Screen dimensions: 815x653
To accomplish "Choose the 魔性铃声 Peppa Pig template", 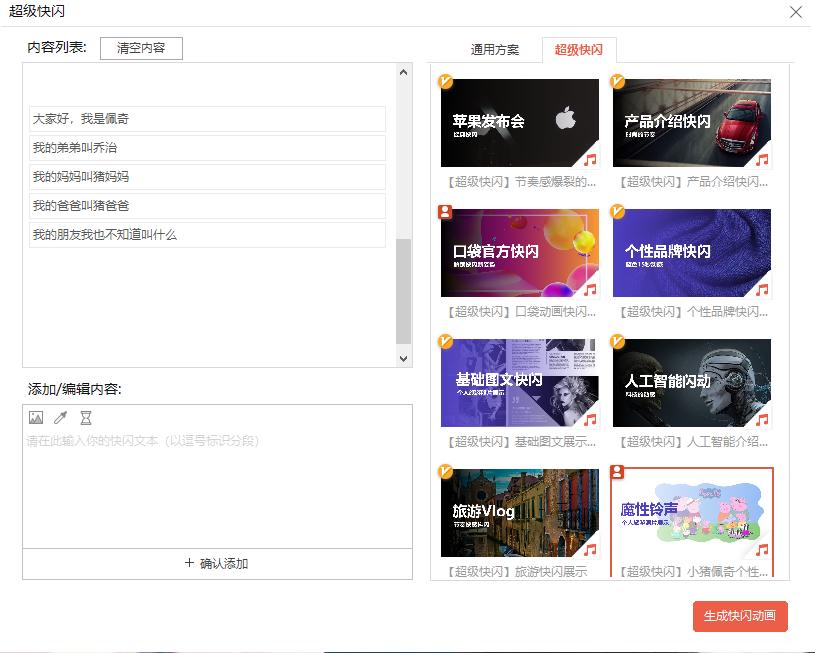I will click(x=691, y=517).
